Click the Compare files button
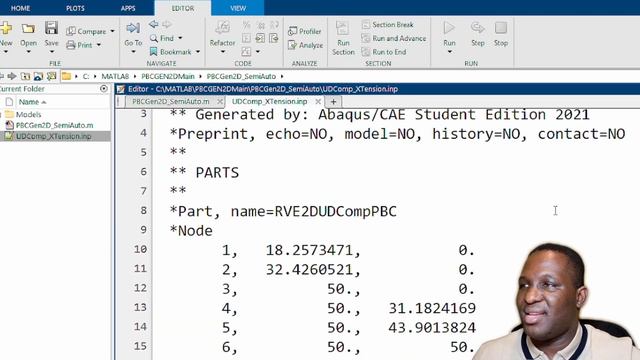The image size is (640, 360). pos(86,31)
